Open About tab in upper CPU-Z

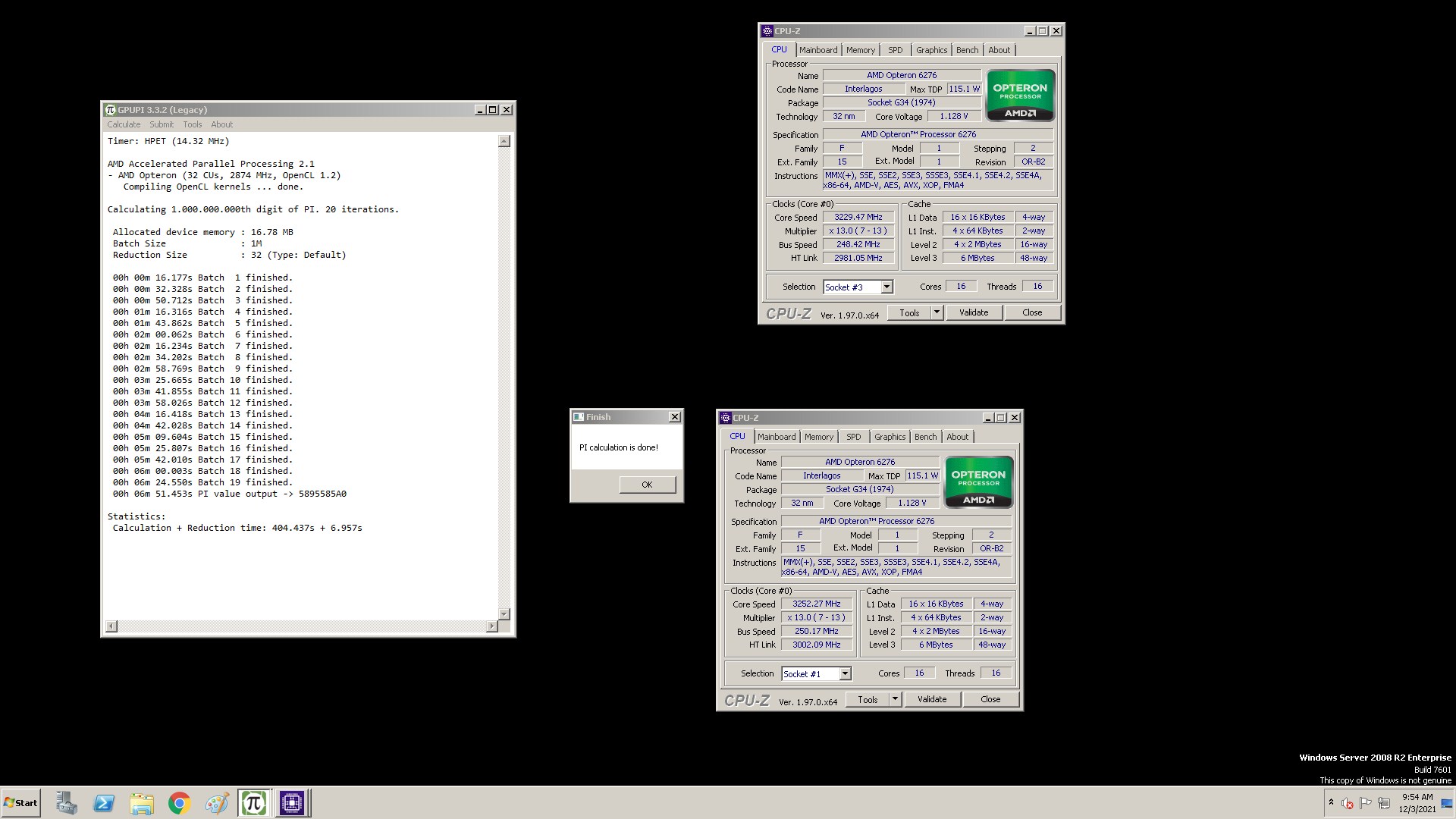click(999, 50)
